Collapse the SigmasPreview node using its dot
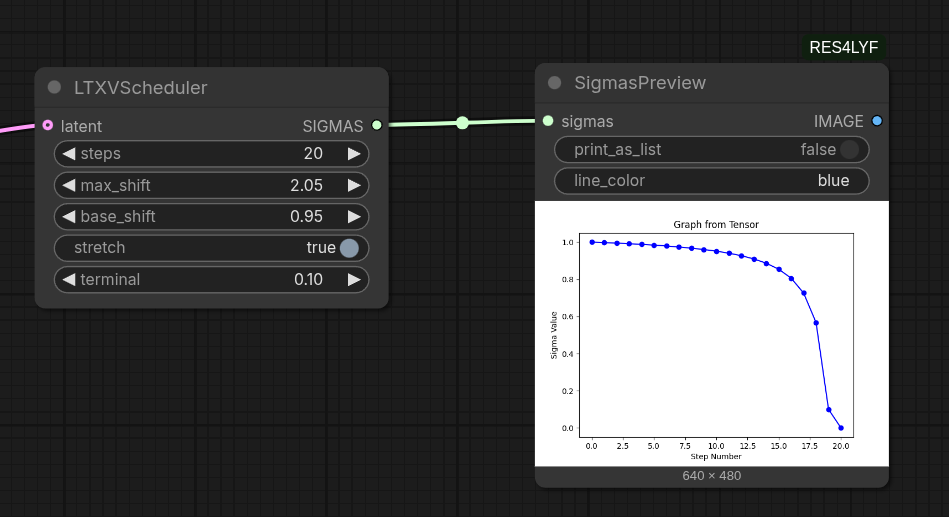 coord(554,82)
